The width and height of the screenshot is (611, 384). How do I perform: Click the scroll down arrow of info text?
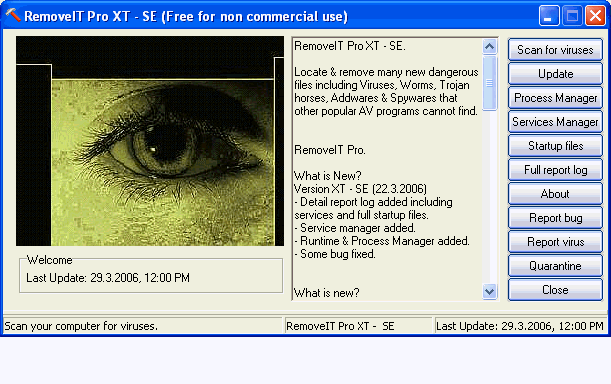coord(489,291)
